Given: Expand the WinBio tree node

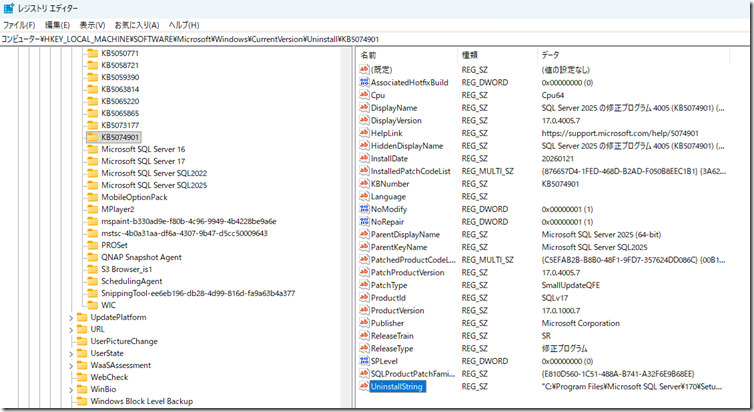Looking at the screenshot, I should pos(70,389).
